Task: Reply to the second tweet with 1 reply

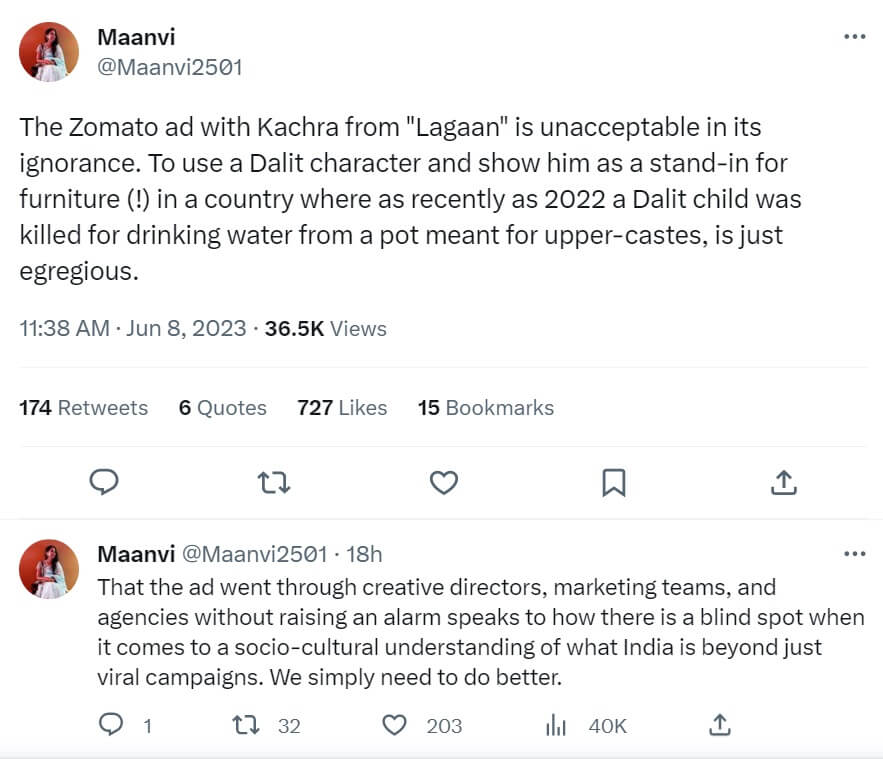Action: [x=111, y=725]
